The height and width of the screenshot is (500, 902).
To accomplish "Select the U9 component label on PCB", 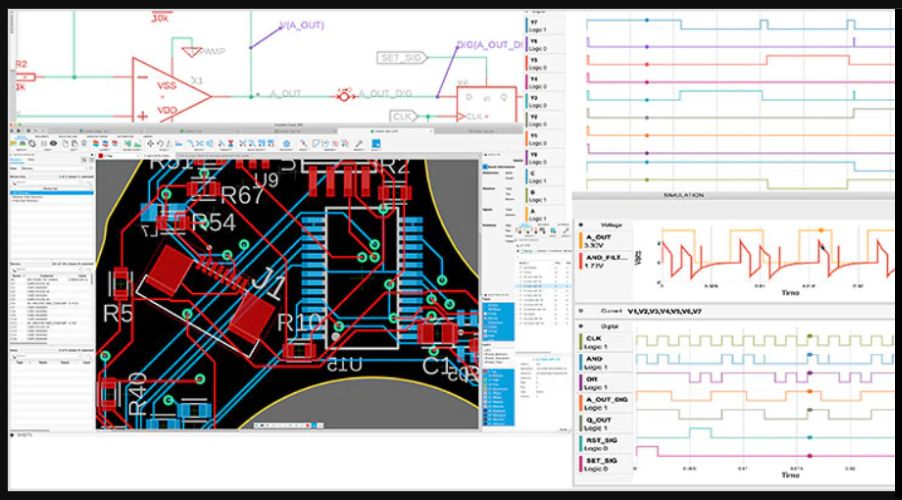I will click(266, 180).
